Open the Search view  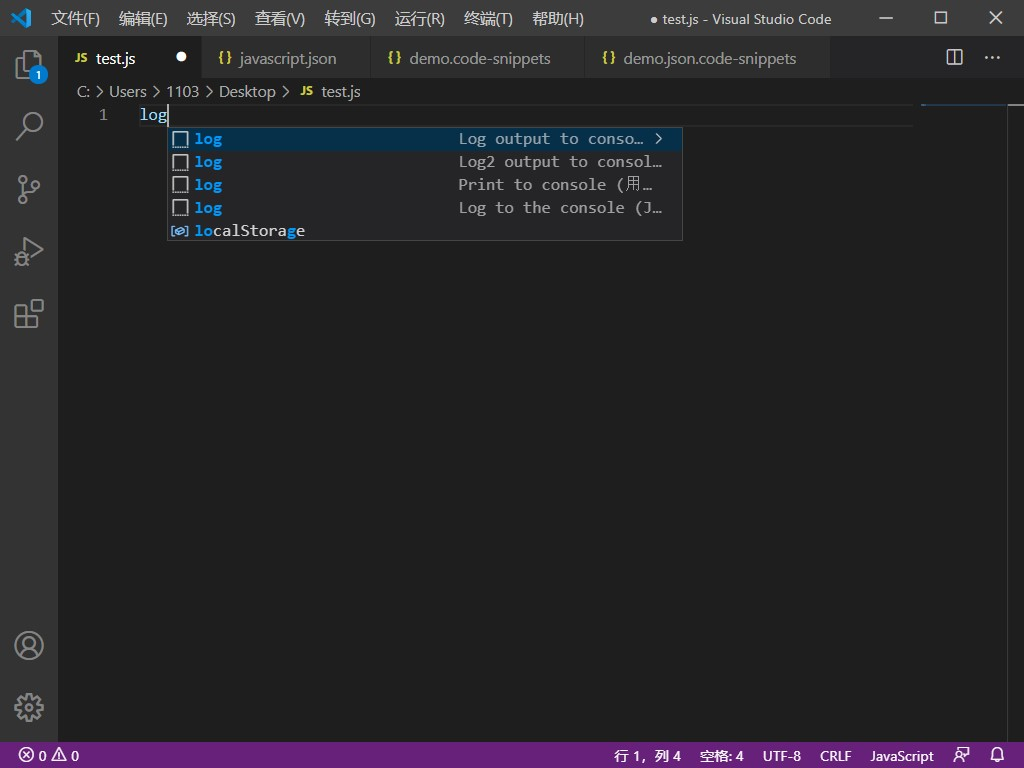pos(29,126)
